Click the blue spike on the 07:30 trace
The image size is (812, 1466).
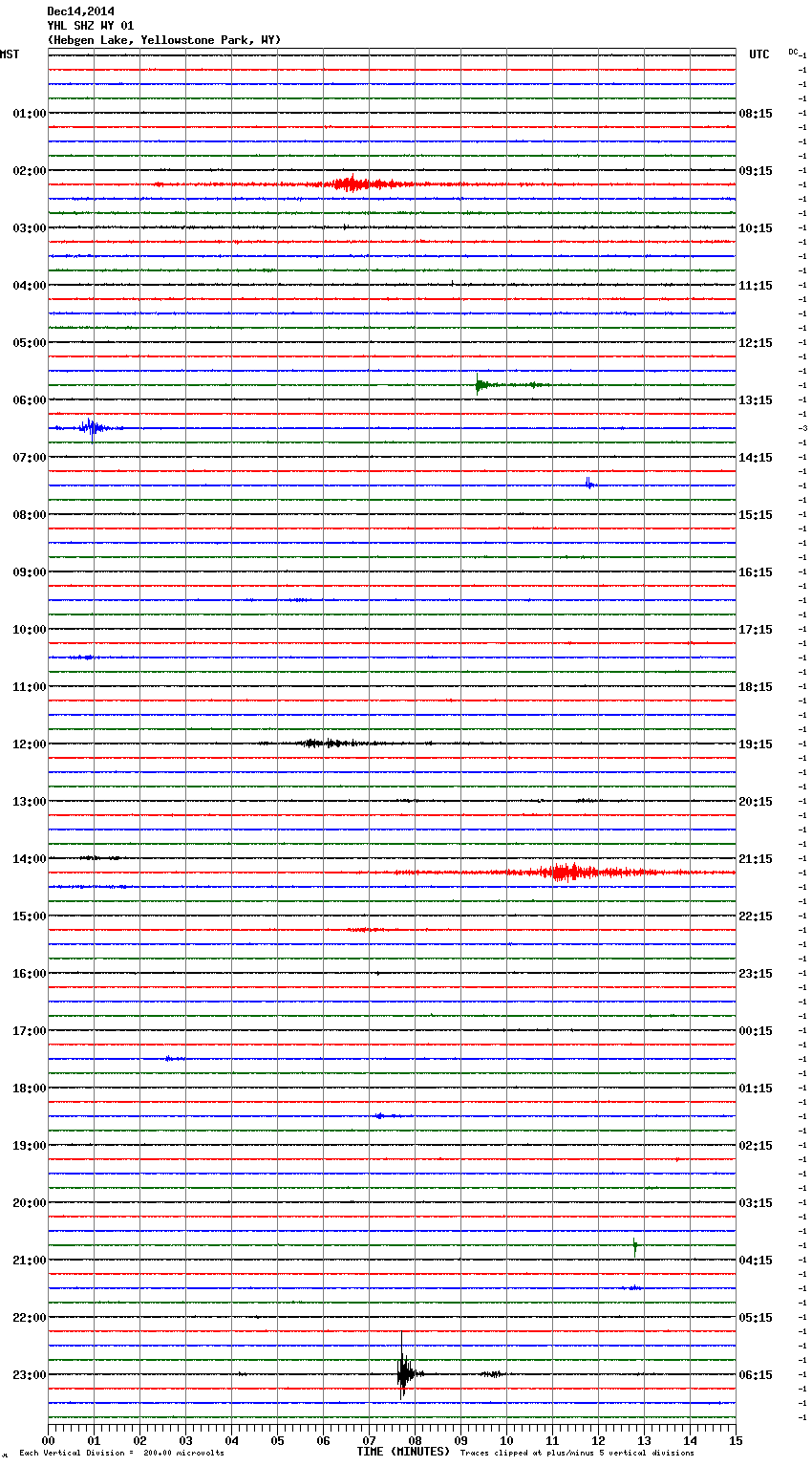pyautogui.click(x=589, y=485)
